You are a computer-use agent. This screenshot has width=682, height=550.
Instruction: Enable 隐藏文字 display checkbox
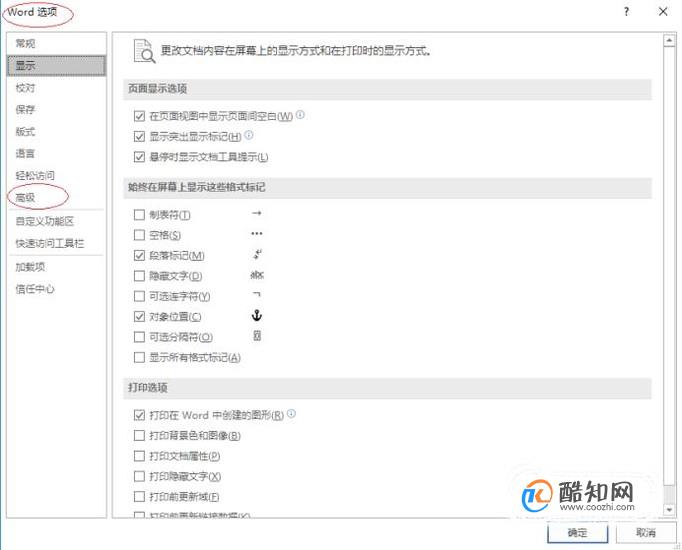139,276
